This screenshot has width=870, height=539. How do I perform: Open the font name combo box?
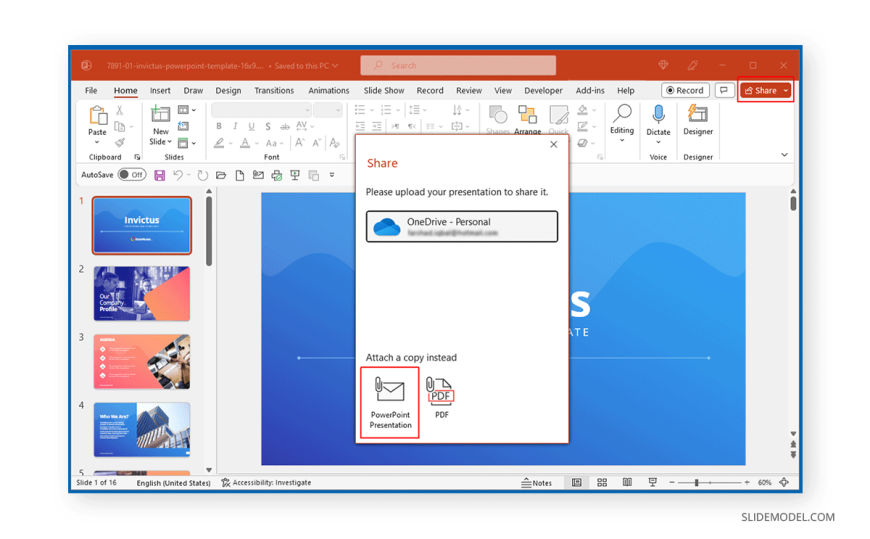tap(261, 110)
